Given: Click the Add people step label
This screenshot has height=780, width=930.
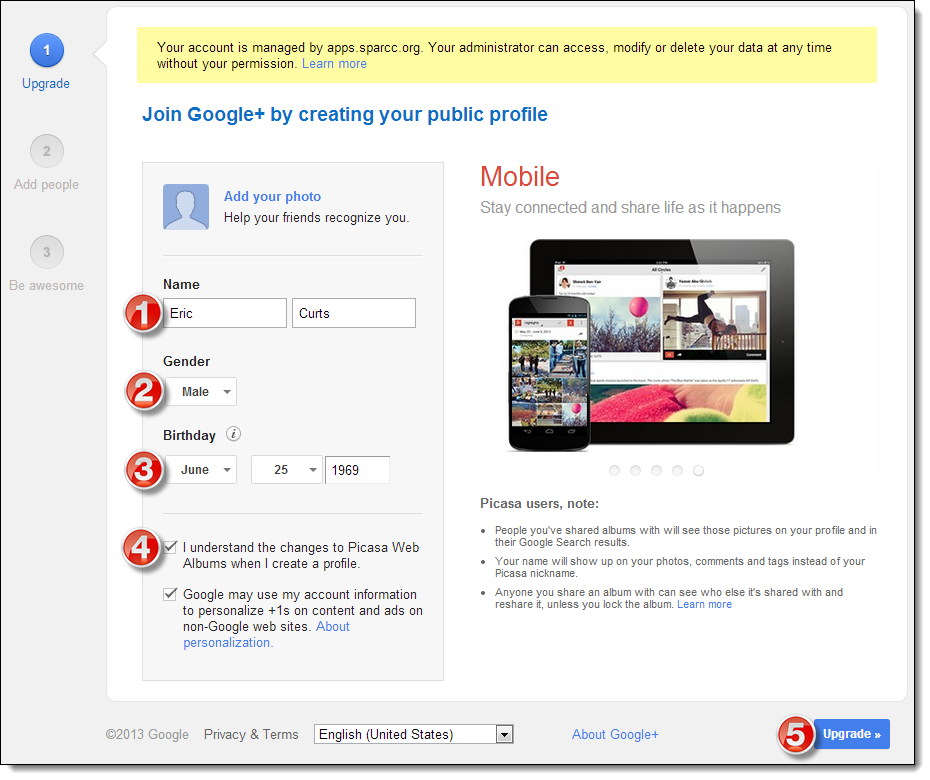Looking at the screenshot, I should pyautogui.click(x=46, y=184).
